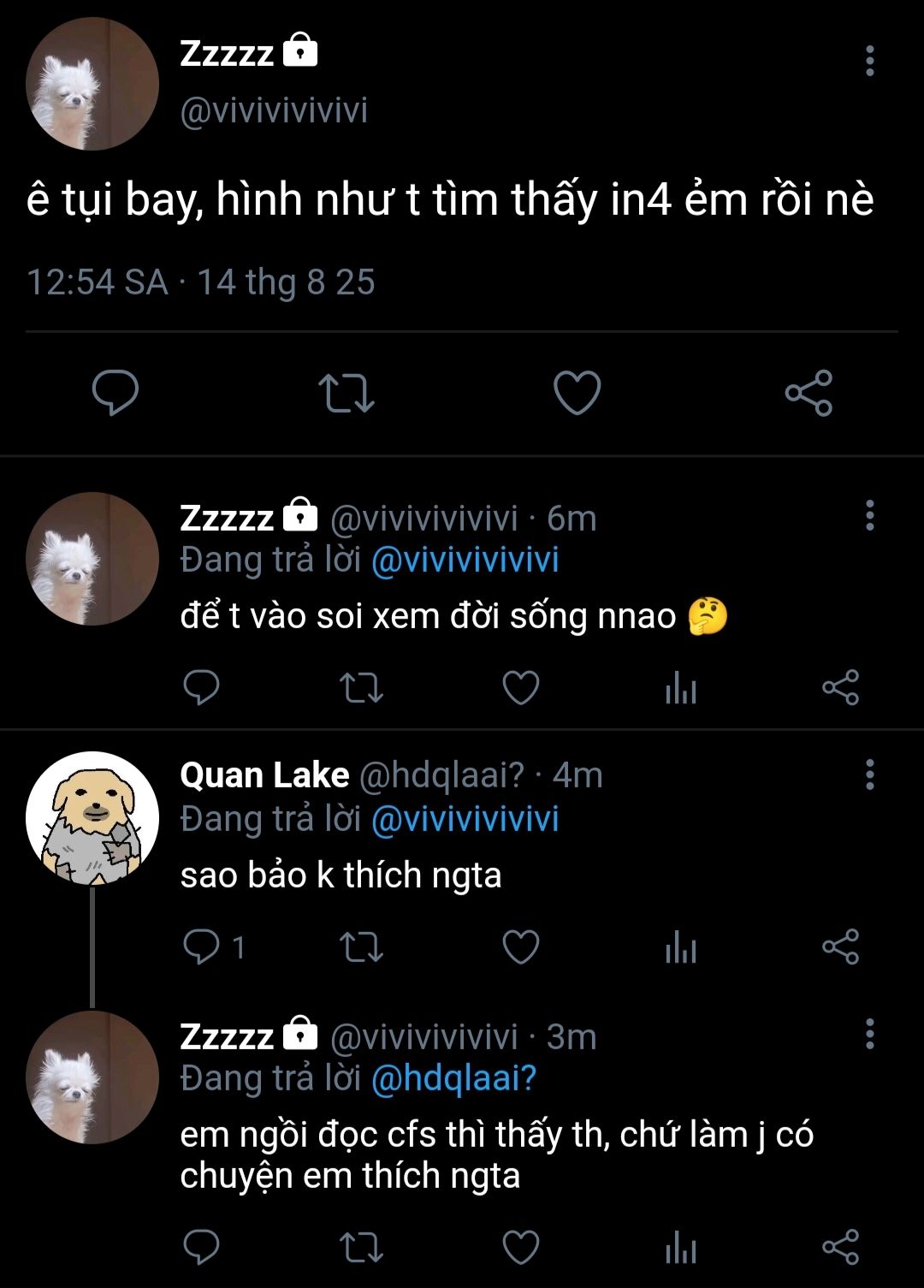View analytics of the 6m reply
This screenshot has width=924, height=1288.
(x=681, y=688)
